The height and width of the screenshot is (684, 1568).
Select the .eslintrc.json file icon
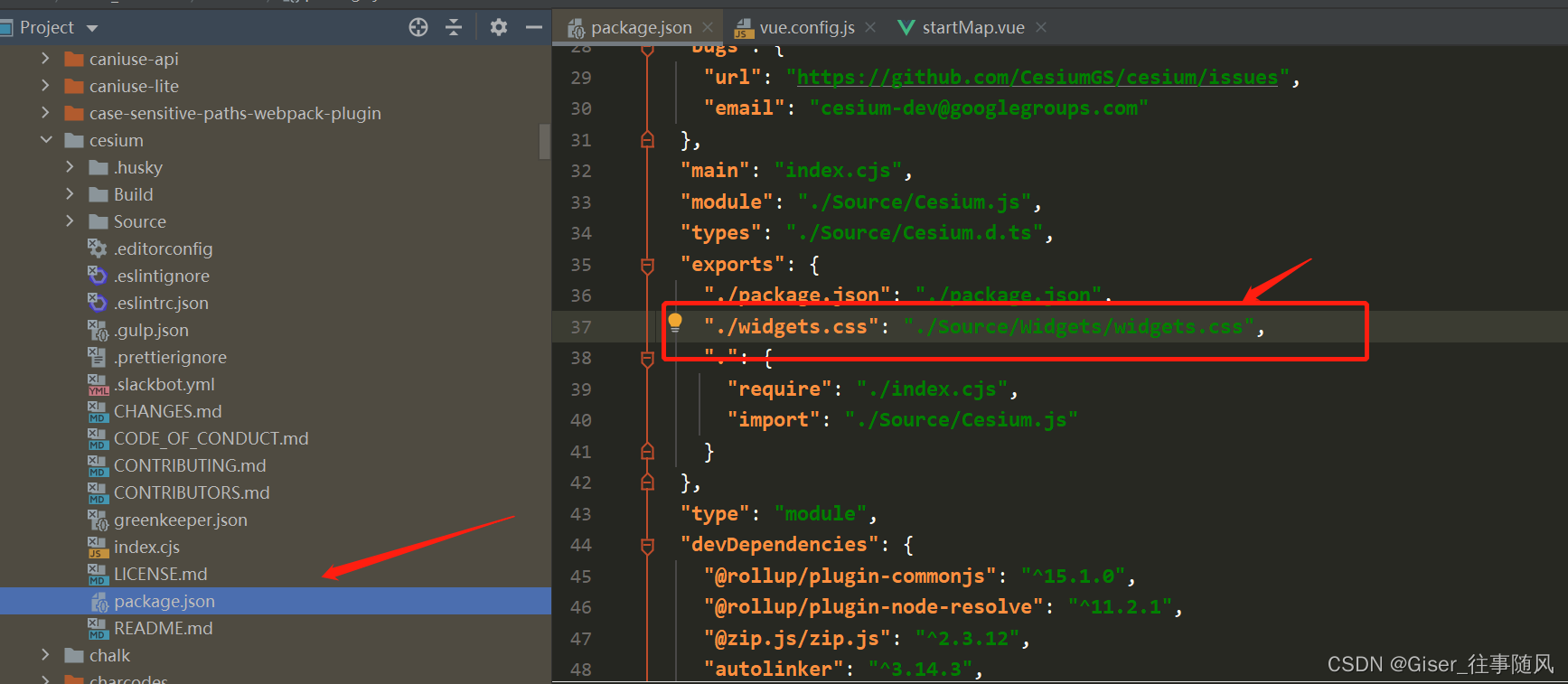pos(98,303)
